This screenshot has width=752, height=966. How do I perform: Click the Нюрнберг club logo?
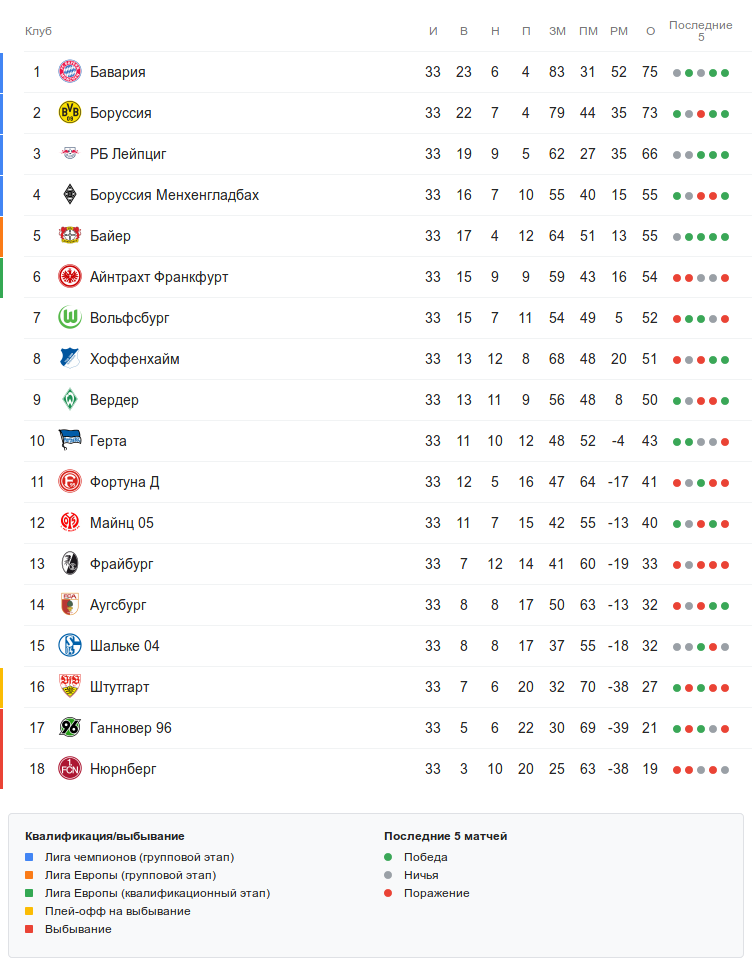(x=70, y=769)
